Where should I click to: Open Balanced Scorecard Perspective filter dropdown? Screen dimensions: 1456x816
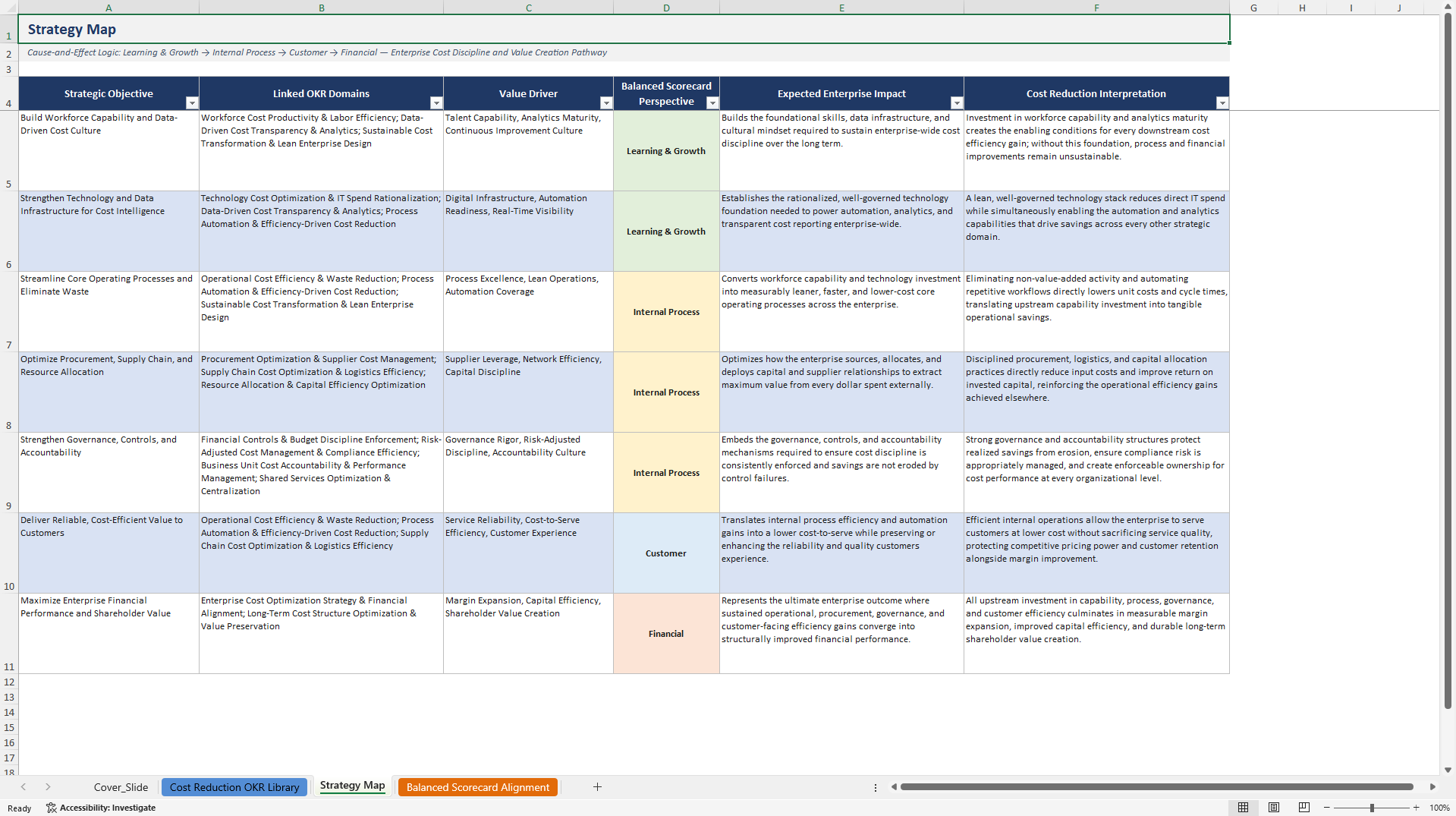point(712,103)
